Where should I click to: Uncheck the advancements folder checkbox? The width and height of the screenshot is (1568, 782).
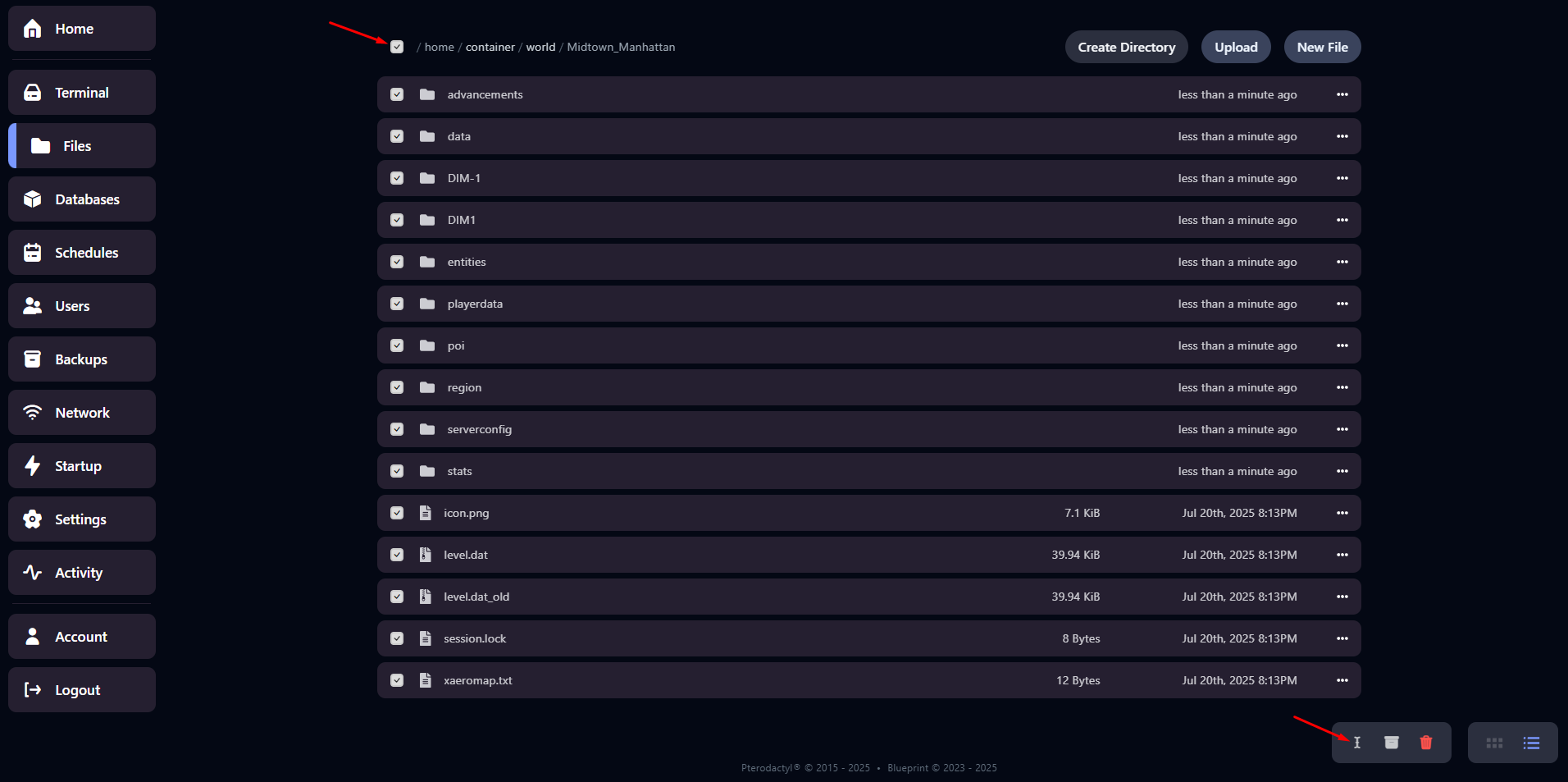point(397,94)
